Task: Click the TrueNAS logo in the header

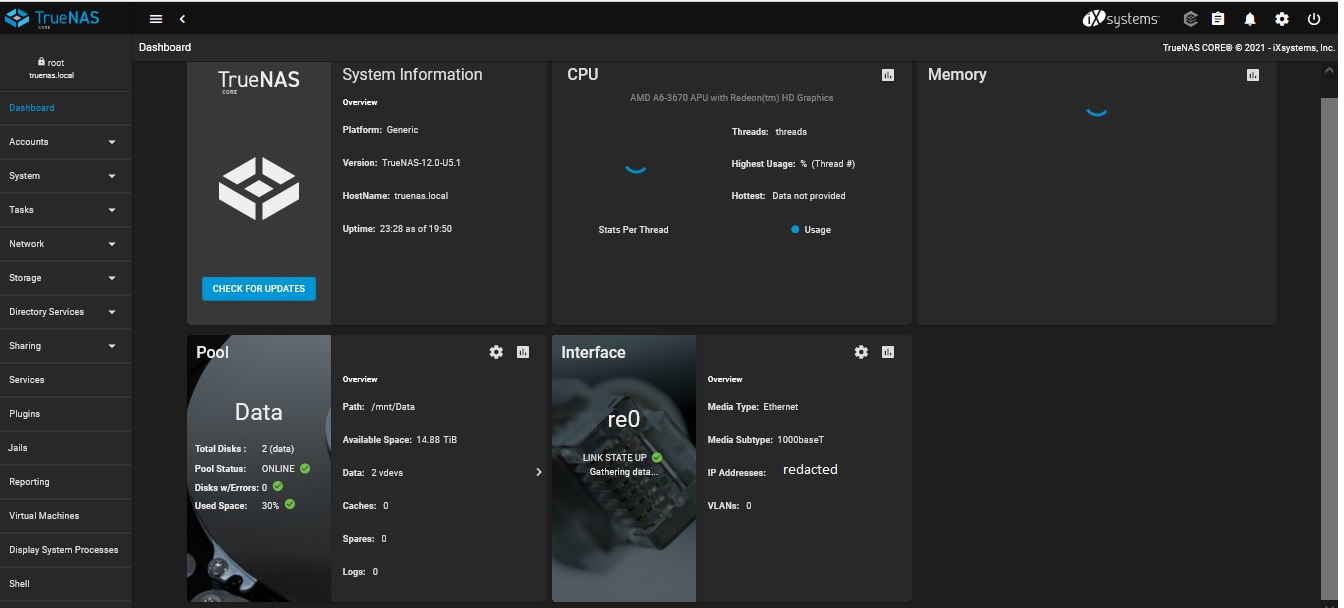Action: pos(52,18)
